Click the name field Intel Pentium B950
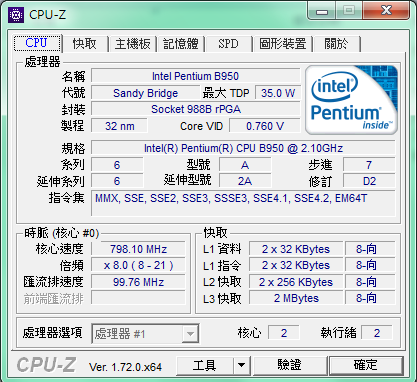This screenshot has width=417, height=382. tap(195, 76)
